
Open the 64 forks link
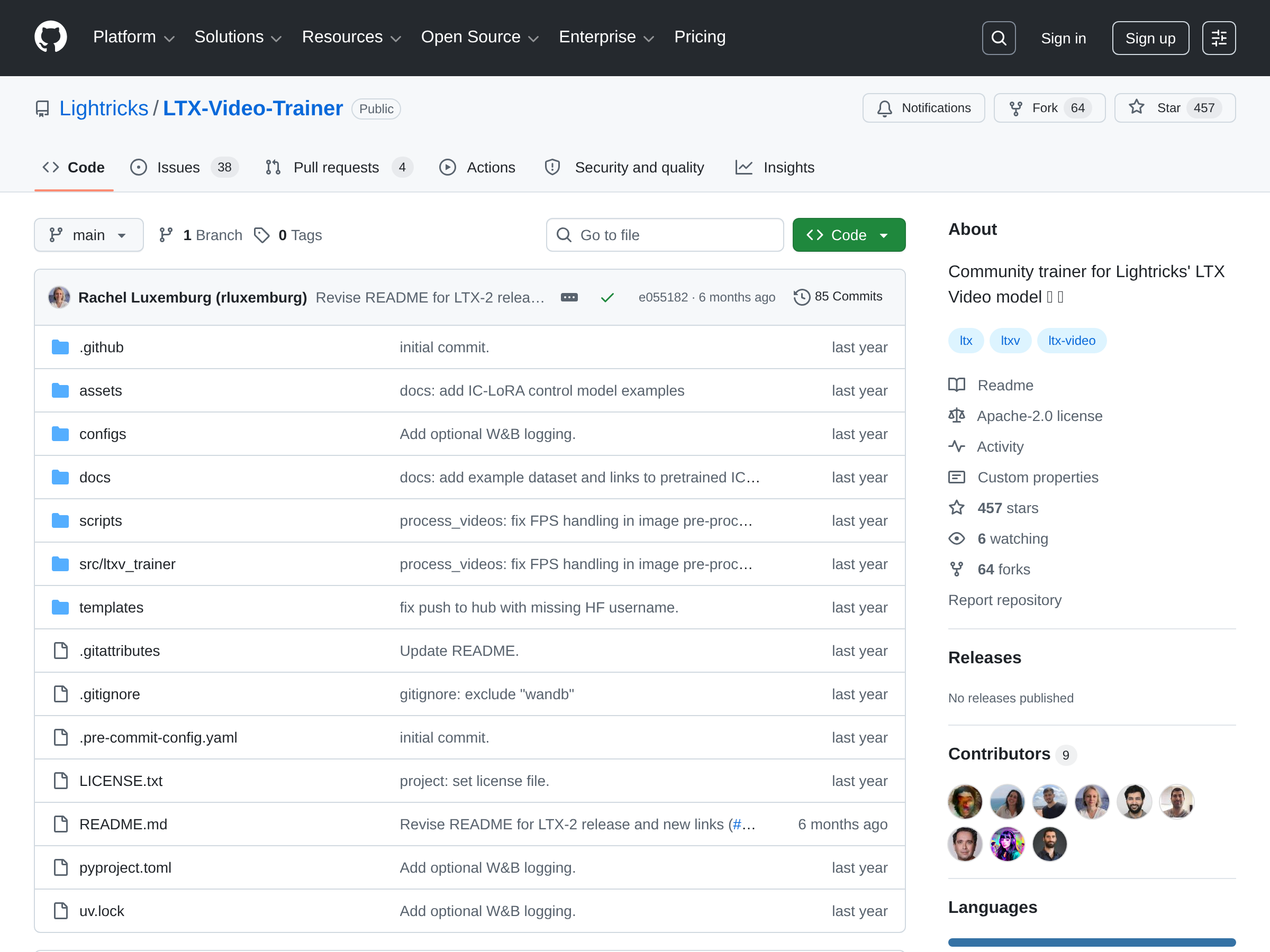[x=1004, y=569]
